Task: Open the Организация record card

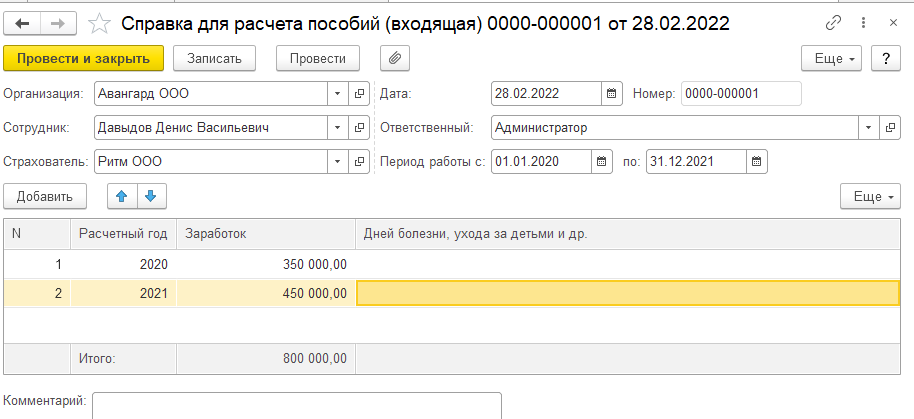Action: click(x=359, y=94)
